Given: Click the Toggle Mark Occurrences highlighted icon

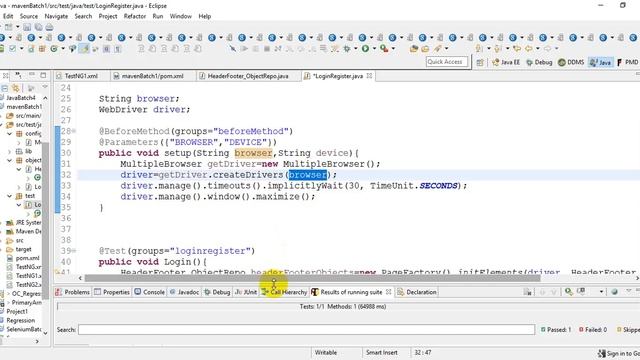Looking at the screenshot, I should click(84, 49).
